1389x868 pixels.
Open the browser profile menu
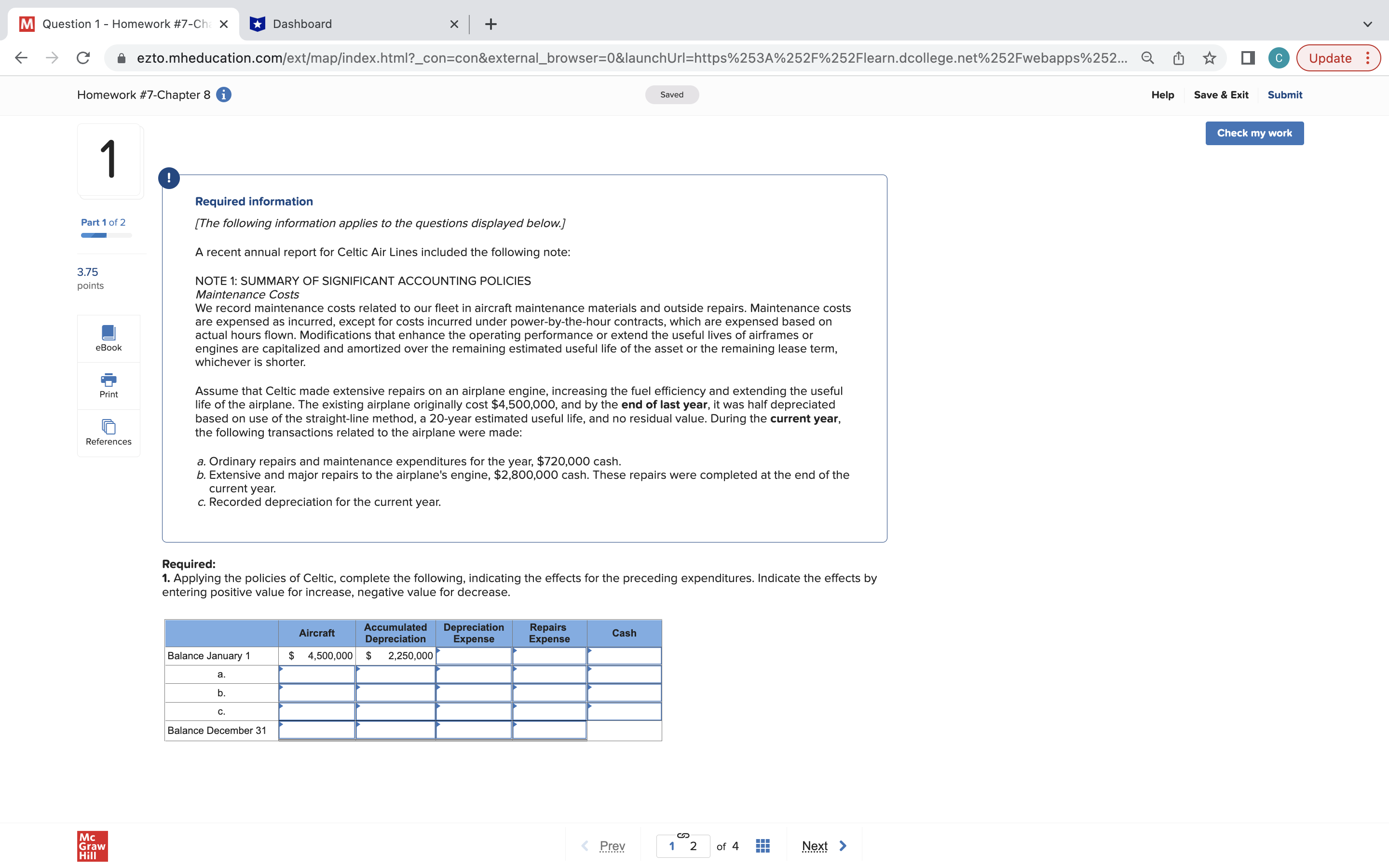tap(1278, 57)
